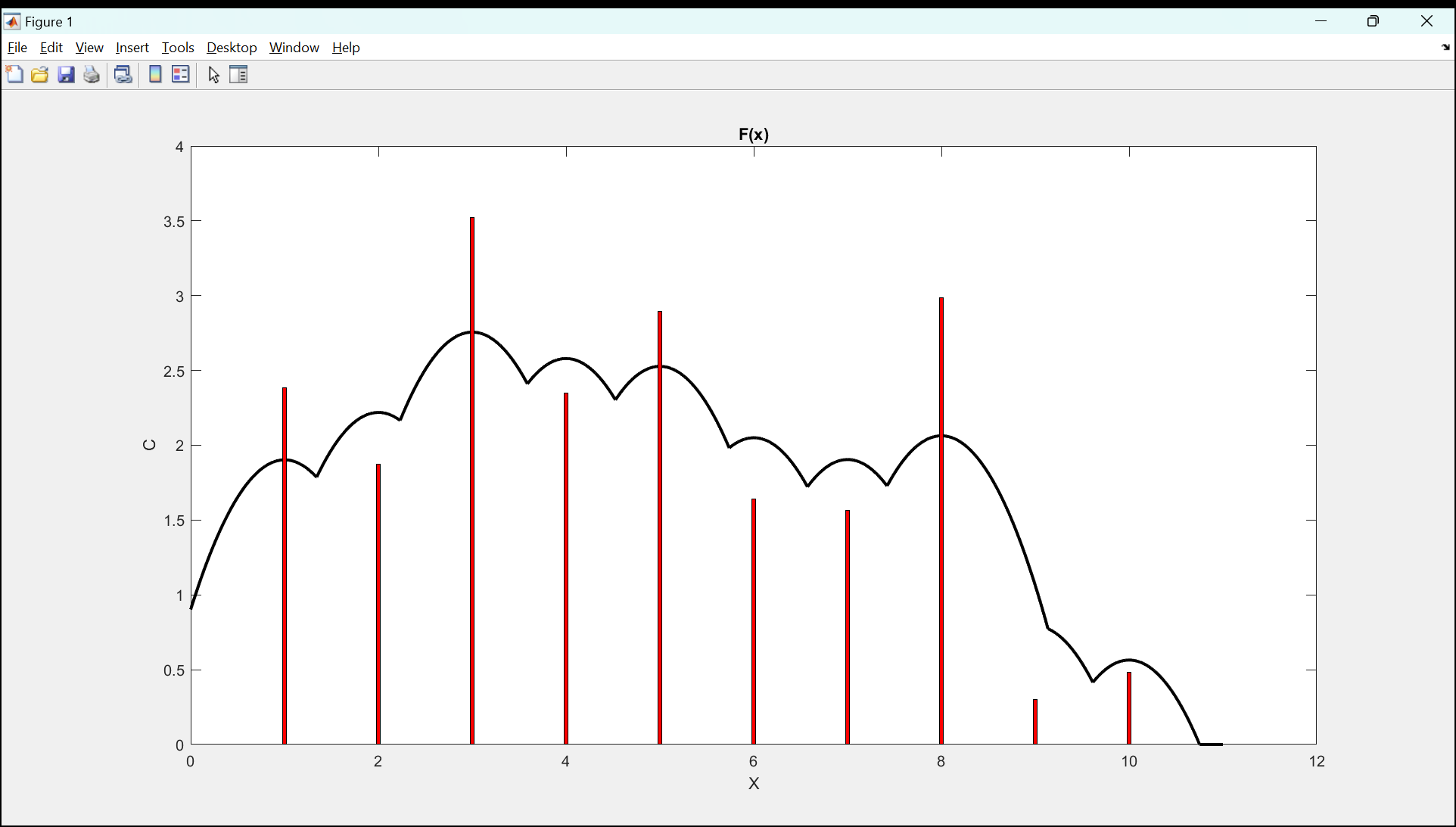The height and width of the screenshot is (827, 1456).
Task: Expand the View menu
Action: (89, 48)
